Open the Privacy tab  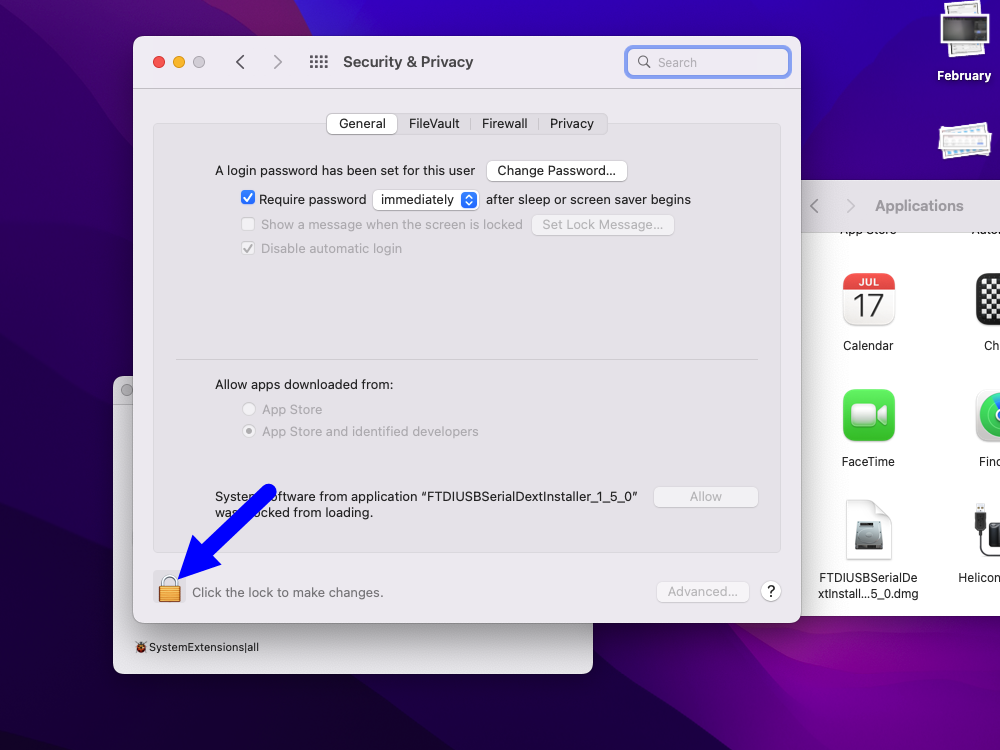[x=572, y=123]
